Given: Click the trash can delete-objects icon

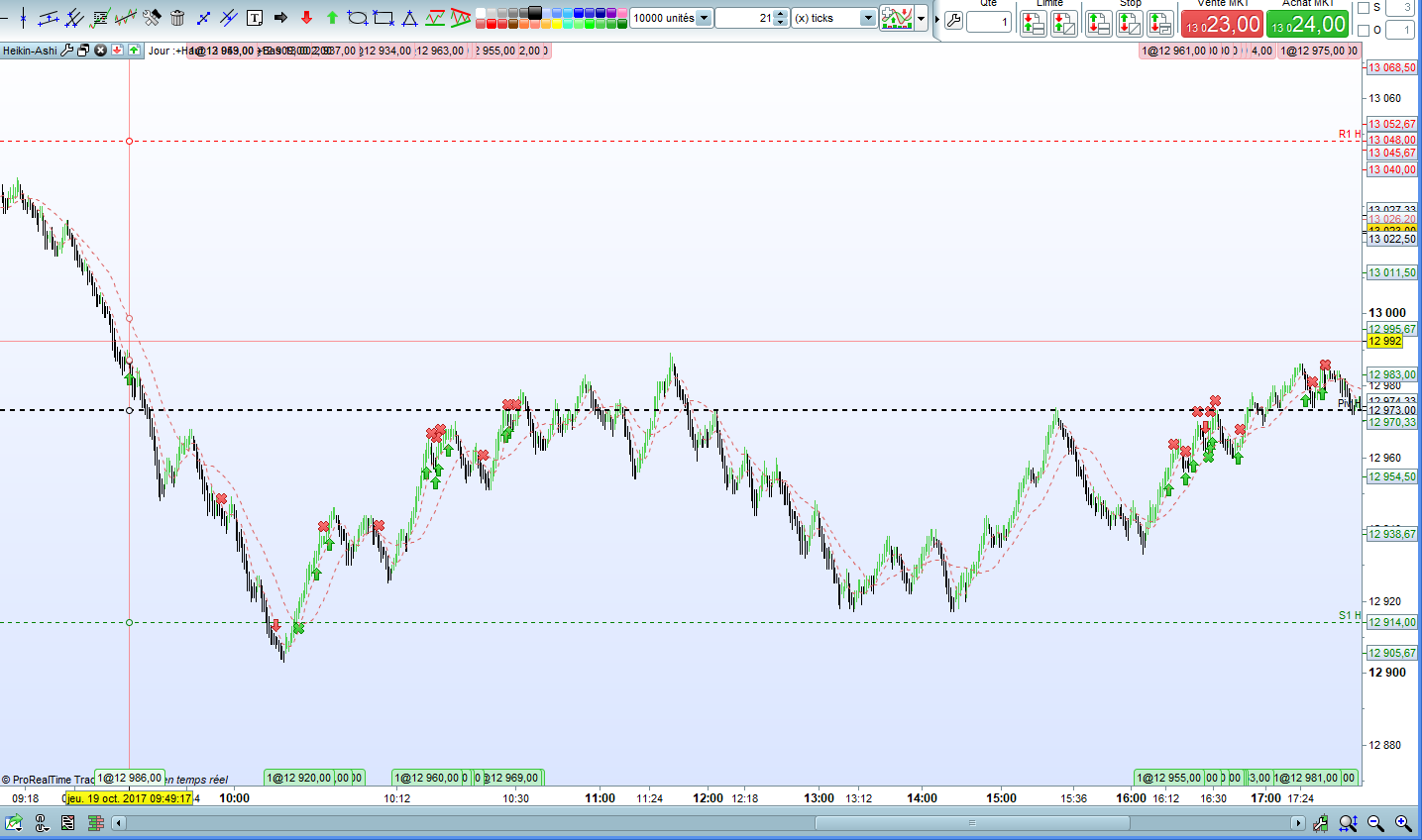Looking at the screenshot, I should [177, 18].
